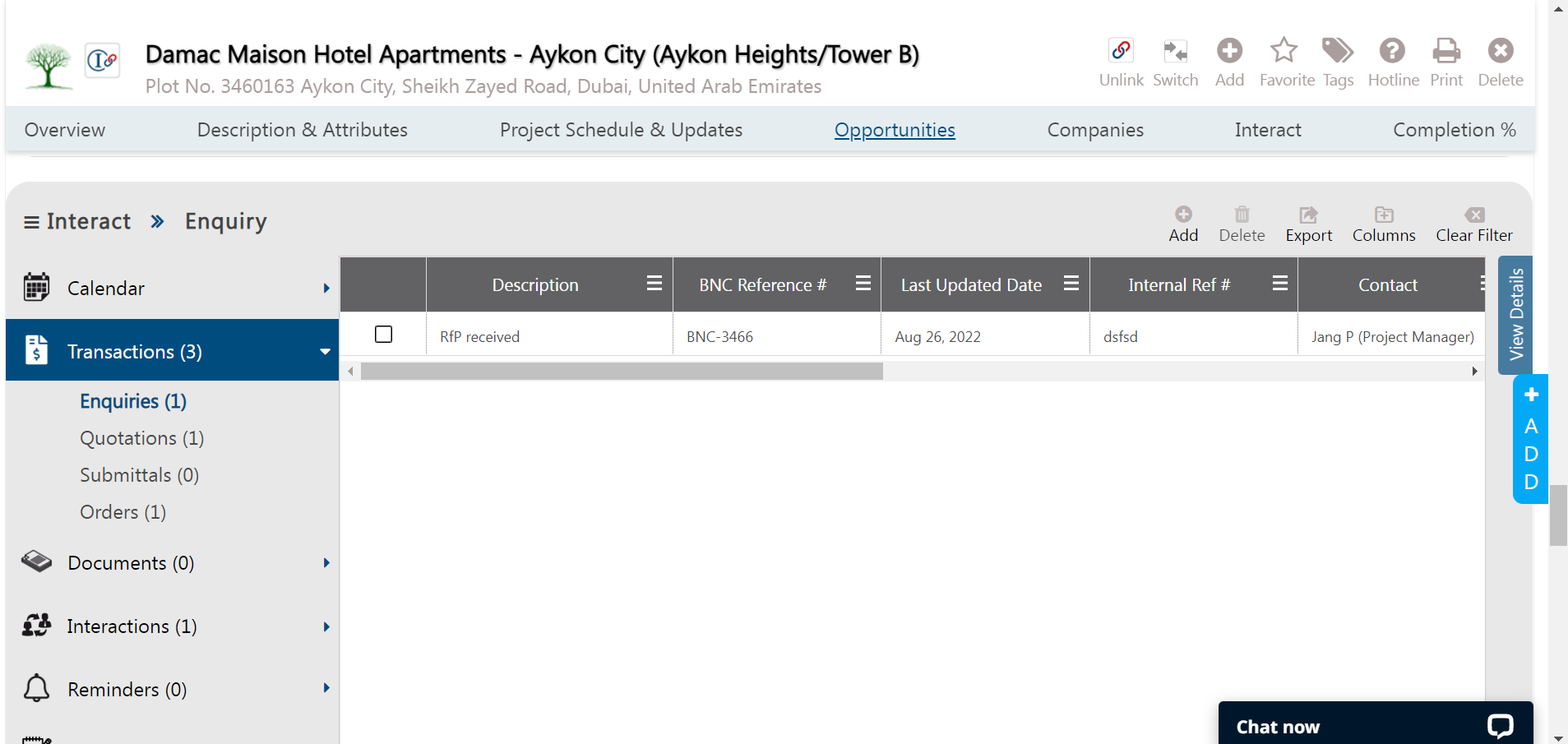Collapse the Transactions section arrow

[x=326, y=352]
